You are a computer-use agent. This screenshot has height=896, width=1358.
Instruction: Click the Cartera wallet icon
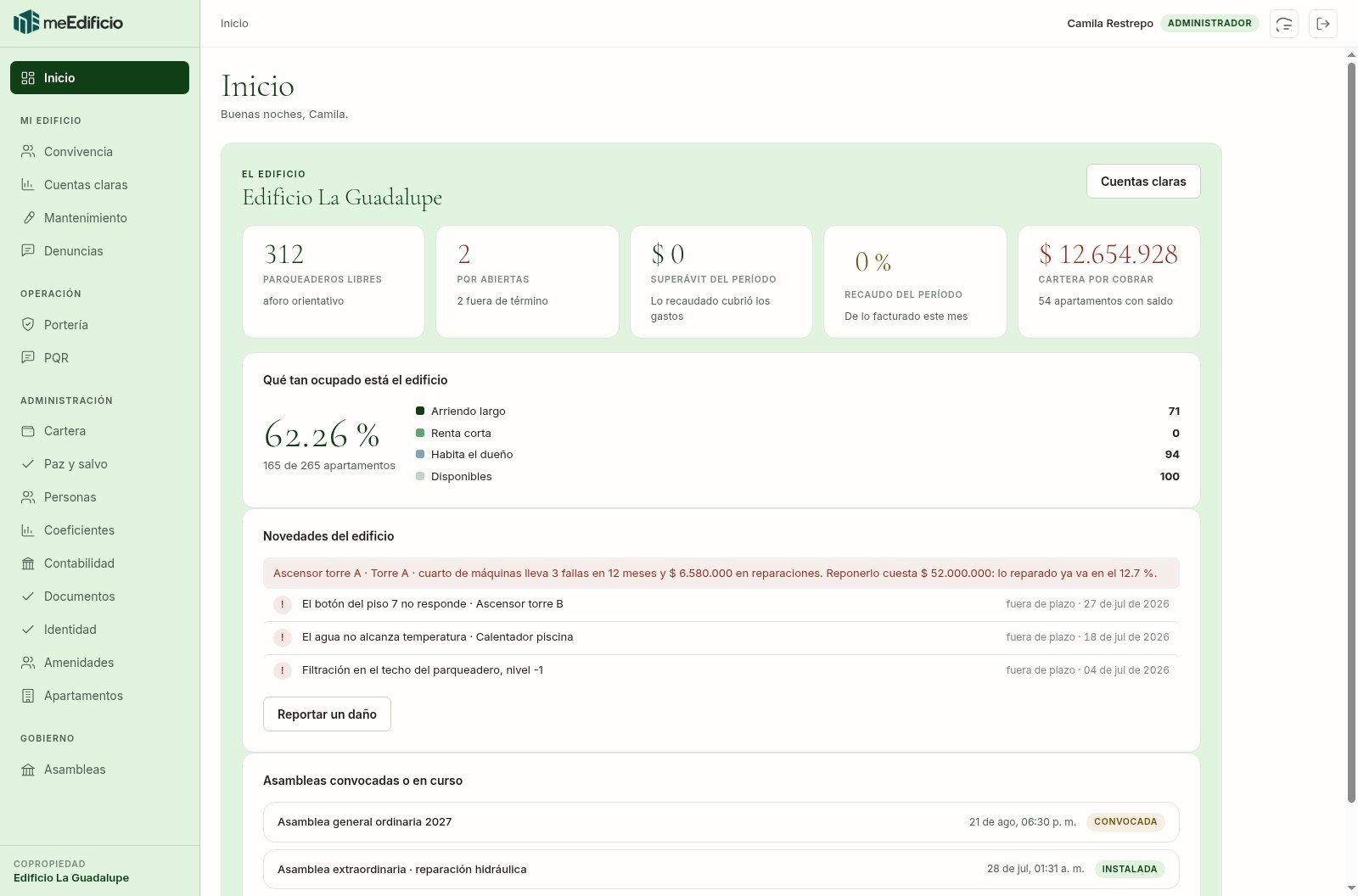pos(28,431)
